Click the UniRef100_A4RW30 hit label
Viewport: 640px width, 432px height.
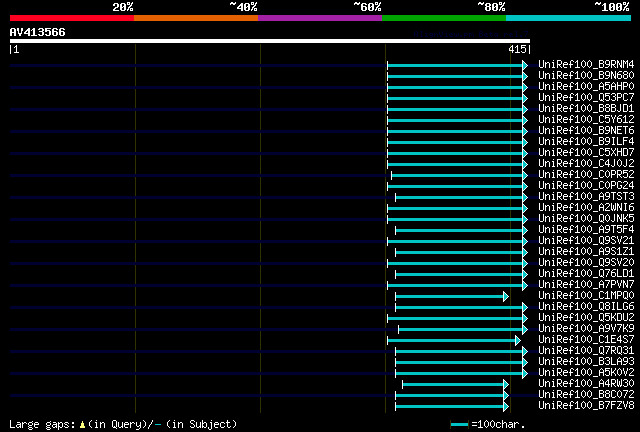point(586,384)
